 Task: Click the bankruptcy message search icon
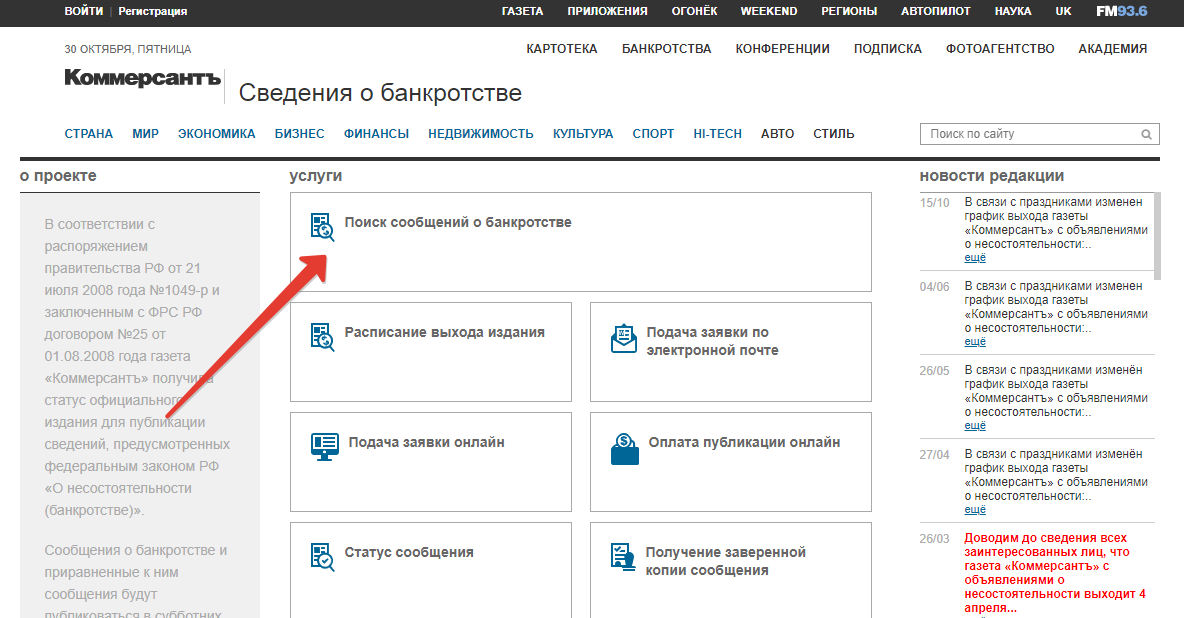click(322, 227)
